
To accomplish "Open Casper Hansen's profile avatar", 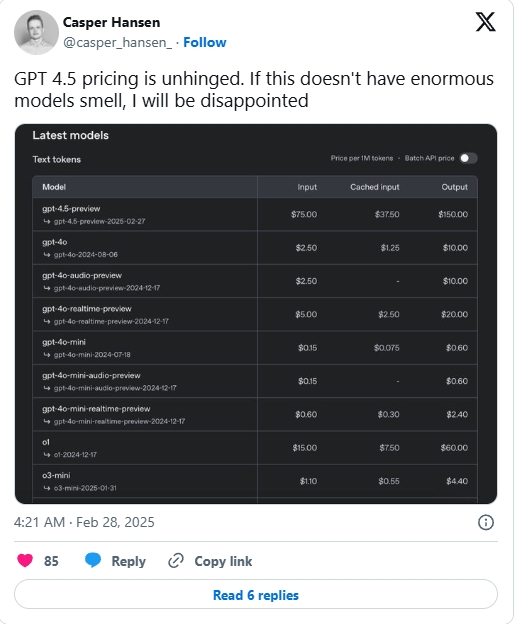I will tap(36, 32).
